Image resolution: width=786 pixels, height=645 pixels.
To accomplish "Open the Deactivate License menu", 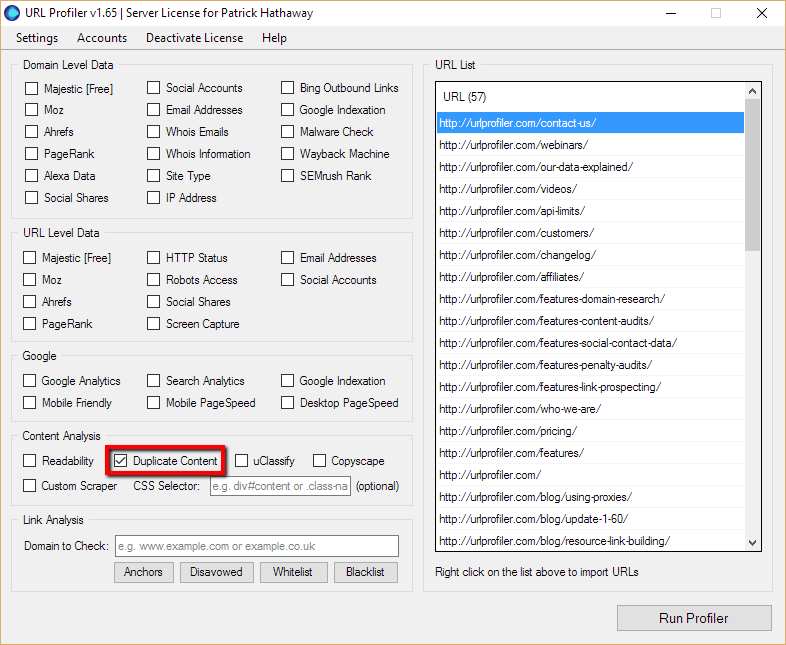I will [x=194, y=38].
